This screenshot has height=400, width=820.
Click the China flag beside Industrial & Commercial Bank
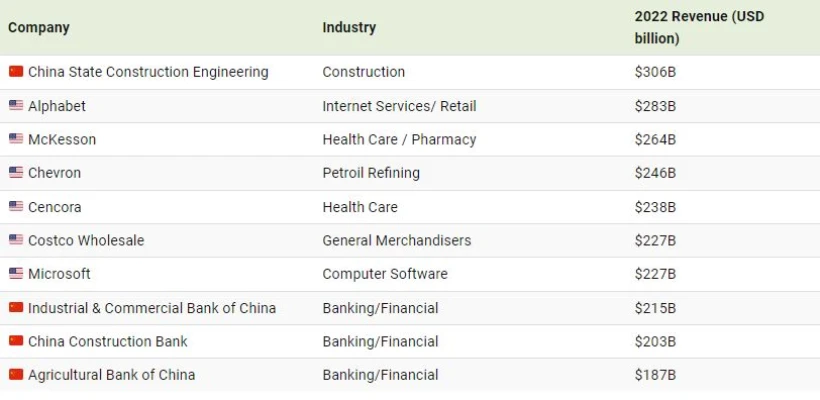click(x=16, y=308)
